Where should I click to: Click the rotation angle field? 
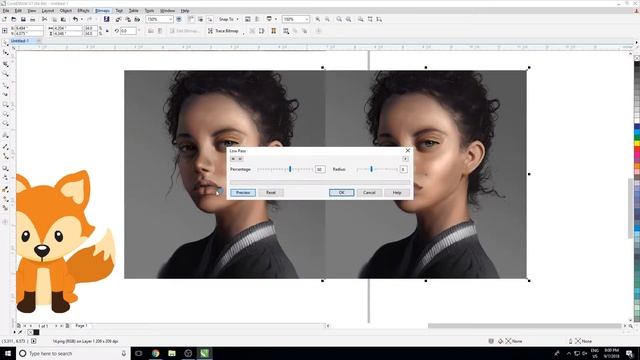128,31
